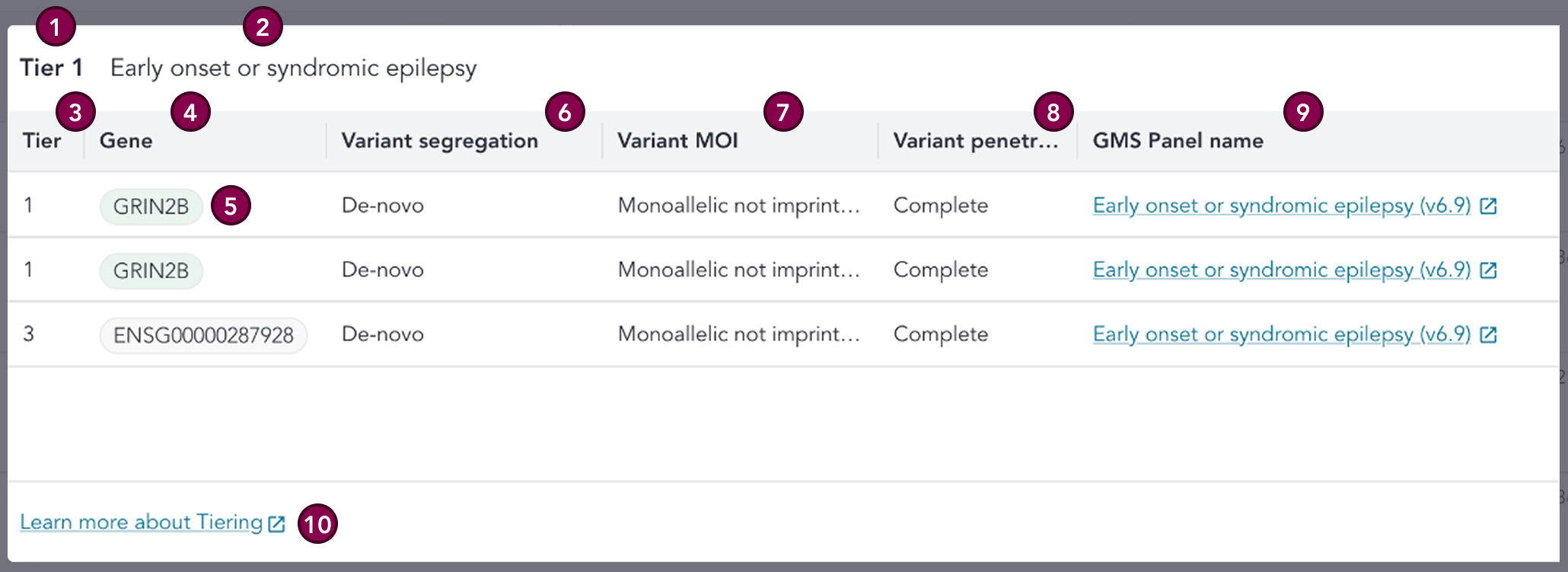The height and width of the screenshot is (572, 1568).
Task: Click external-link icon beside Learn more about Tiering
Action: 277,524
